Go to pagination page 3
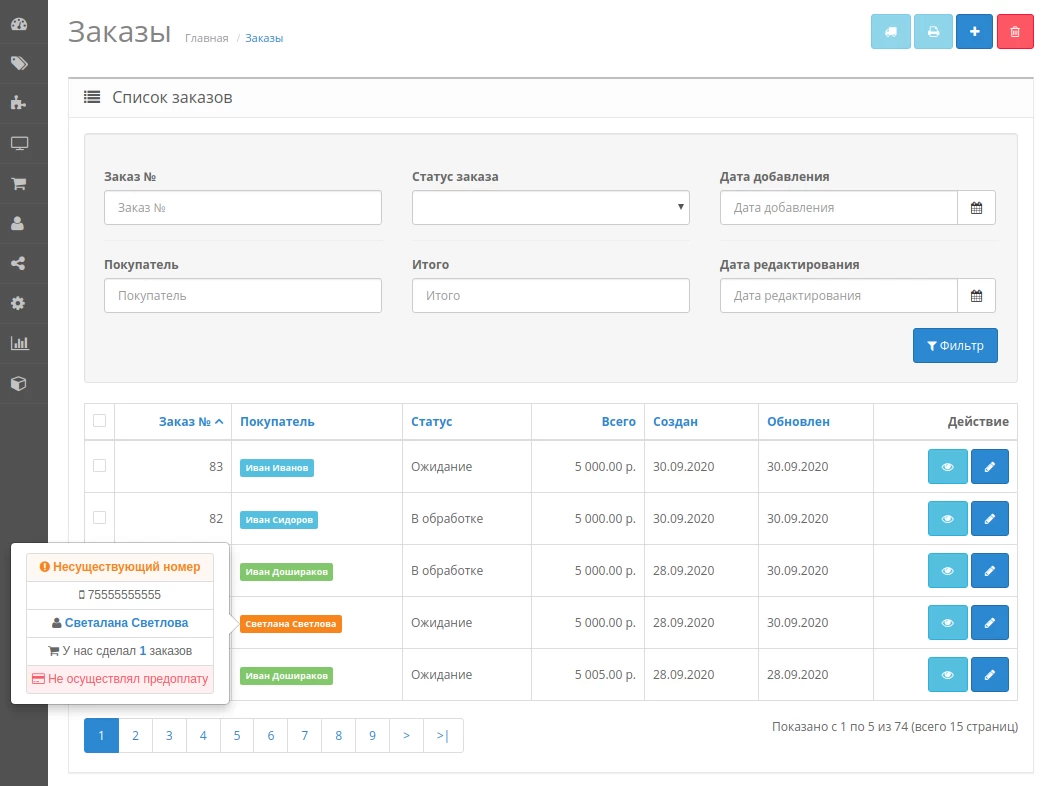Image resolution: width=1044 pixels, height=786 pixels. [x=169, y=735]
